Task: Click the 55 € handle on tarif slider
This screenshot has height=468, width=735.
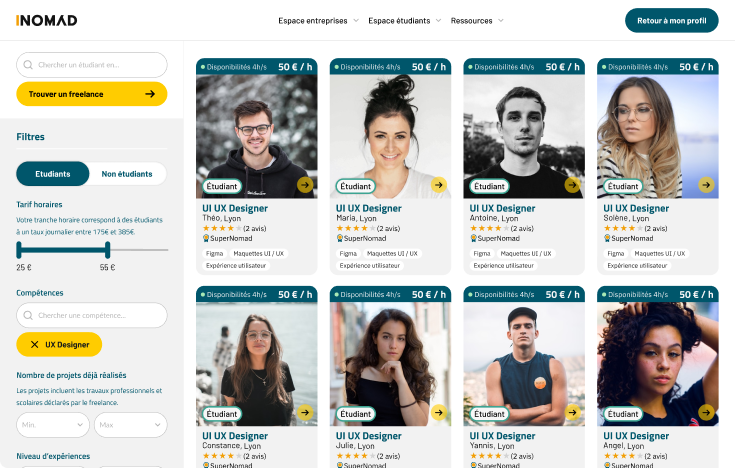Action: coord(107,250)
